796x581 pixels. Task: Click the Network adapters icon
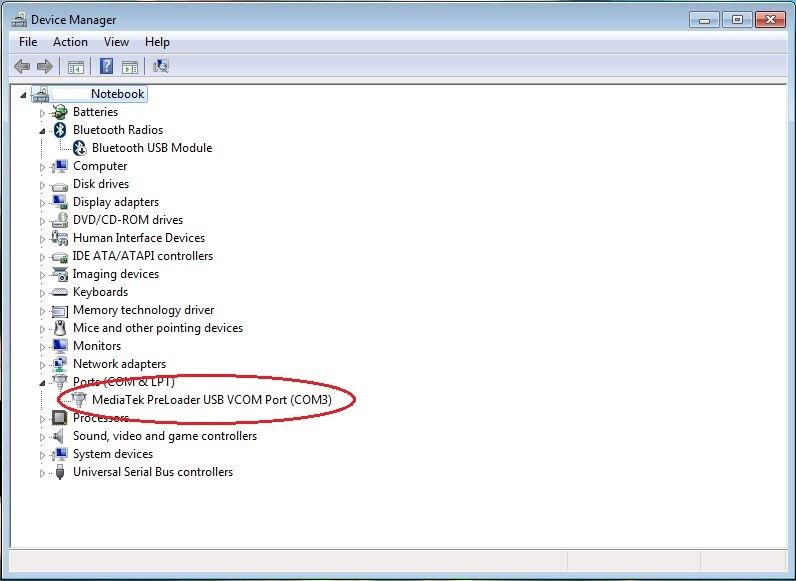tap(60, 364)
